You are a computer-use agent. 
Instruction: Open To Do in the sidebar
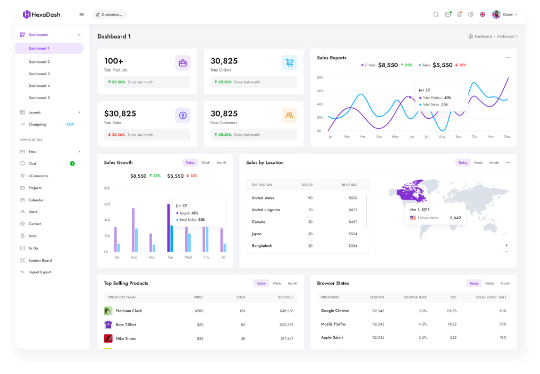coord(33,248)
